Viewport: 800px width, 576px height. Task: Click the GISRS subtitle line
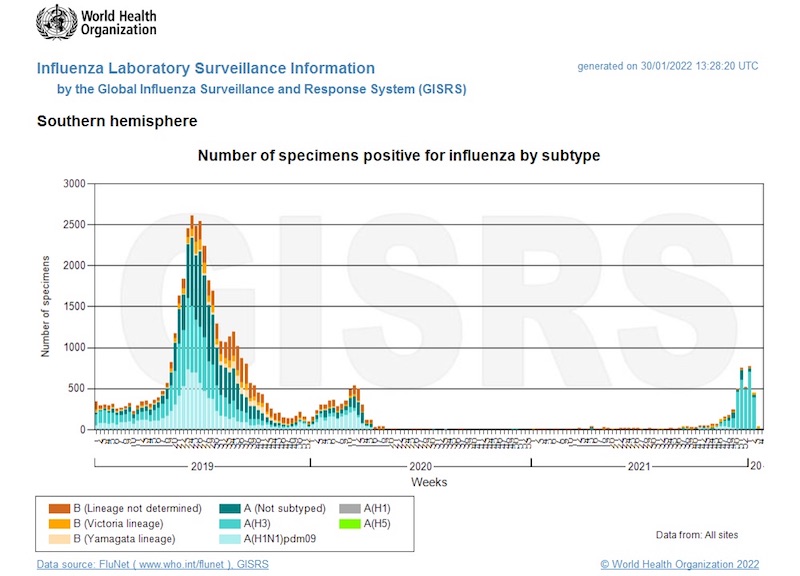(262, 89)
